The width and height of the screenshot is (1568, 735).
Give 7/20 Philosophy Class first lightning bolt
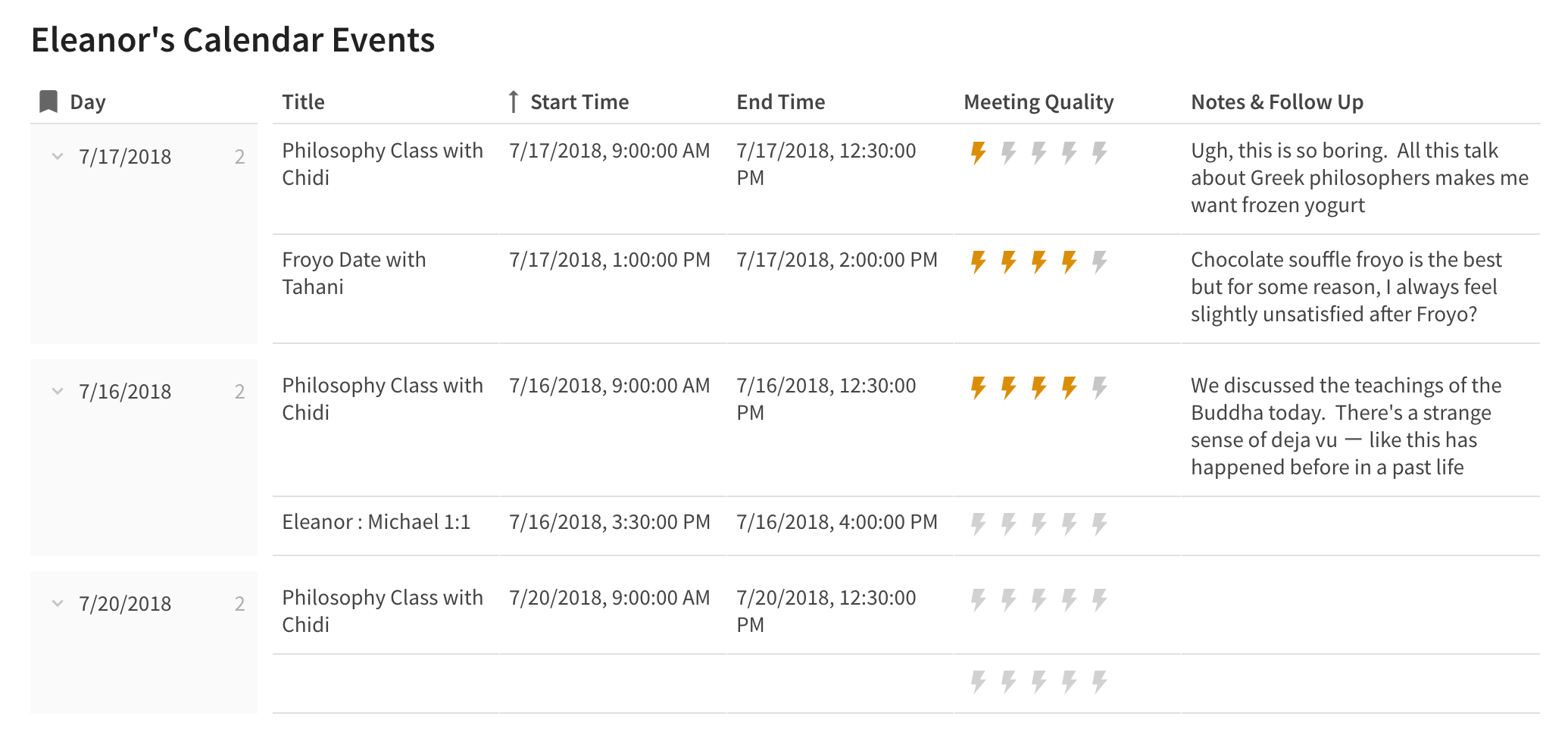(x=978, y=600)
